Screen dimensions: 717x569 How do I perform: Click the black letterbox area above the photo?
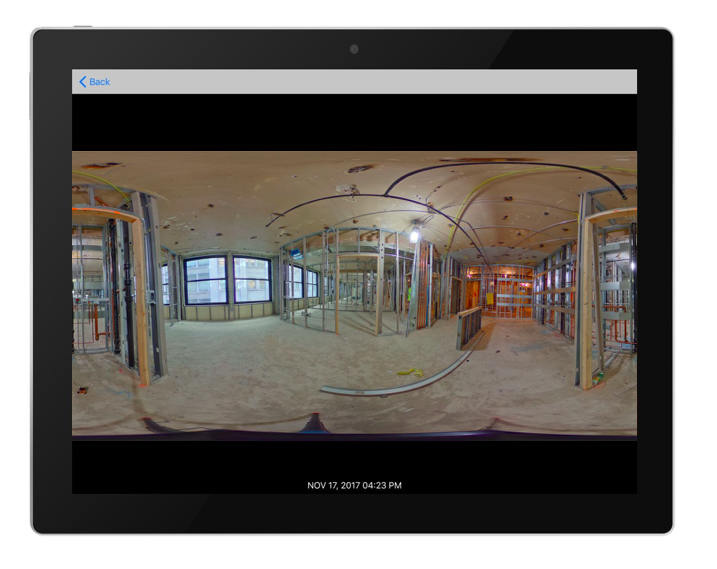click(354, 122)
